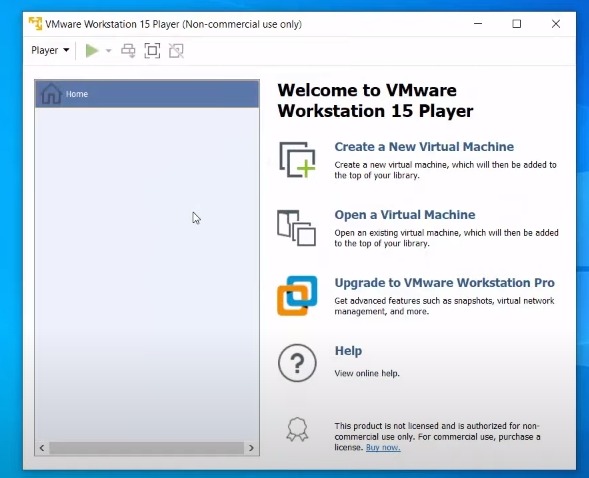Click the VMware Player title bar icon
The width and height of the screenshot is (589, 478).
coord(36,24)
